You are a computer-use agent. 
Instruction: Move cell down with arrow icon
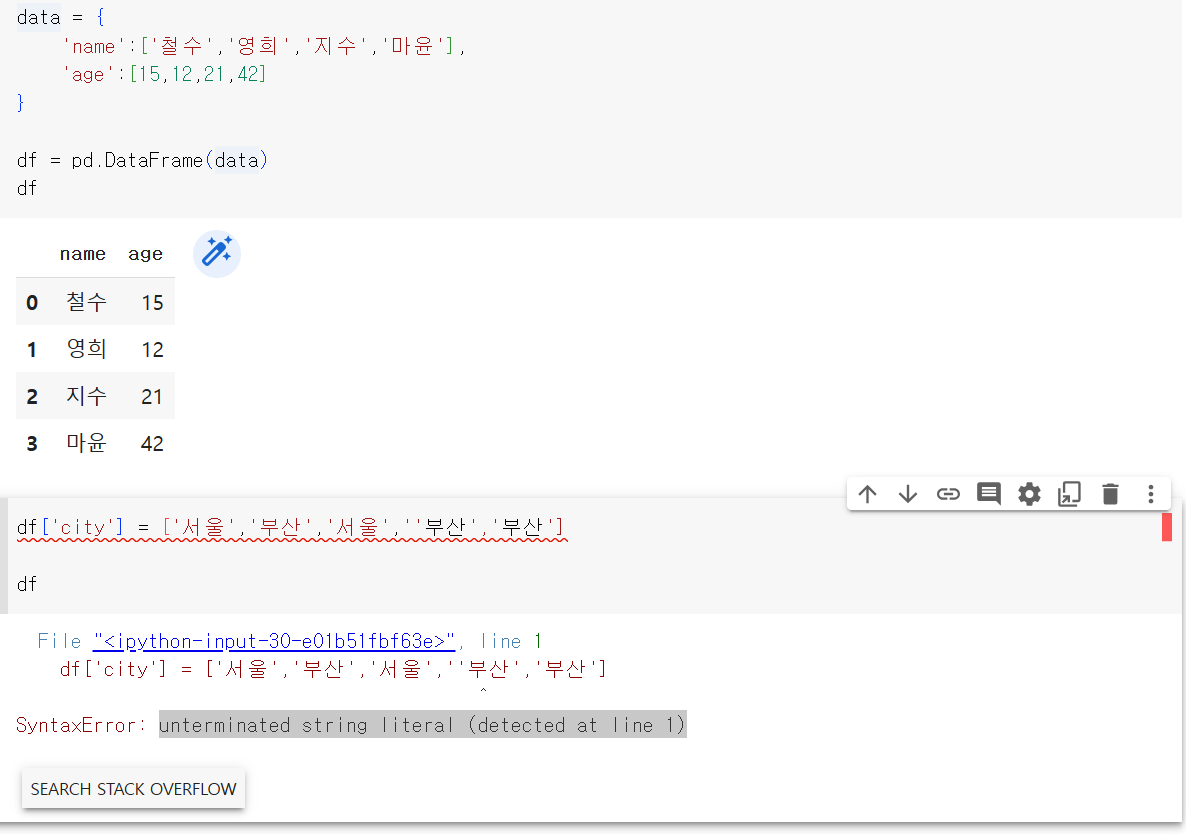pyautogui.click(x=908, y=495)
